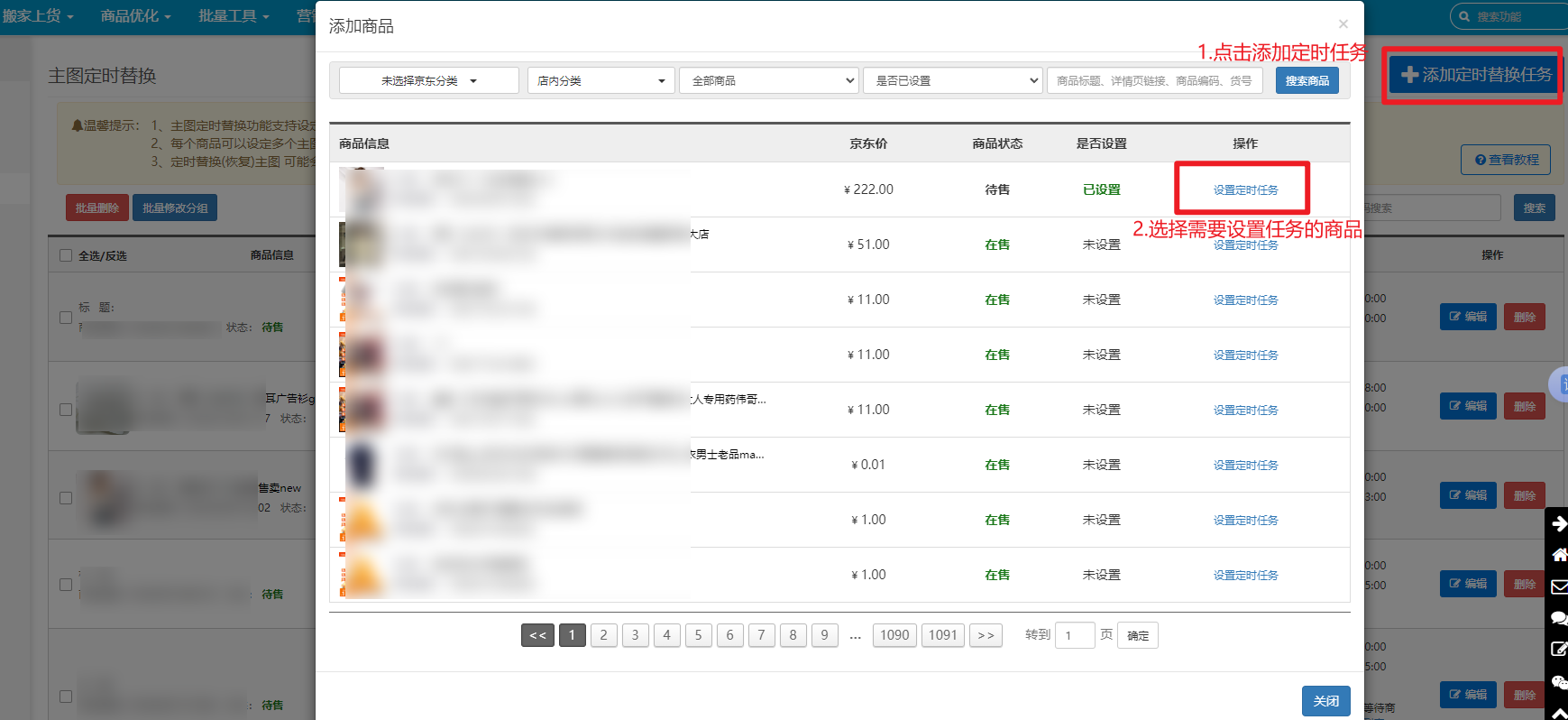Open the chat bubbles icon in sidebar
Screen dimensions: 1568x720
click(x=1558, y=618)
